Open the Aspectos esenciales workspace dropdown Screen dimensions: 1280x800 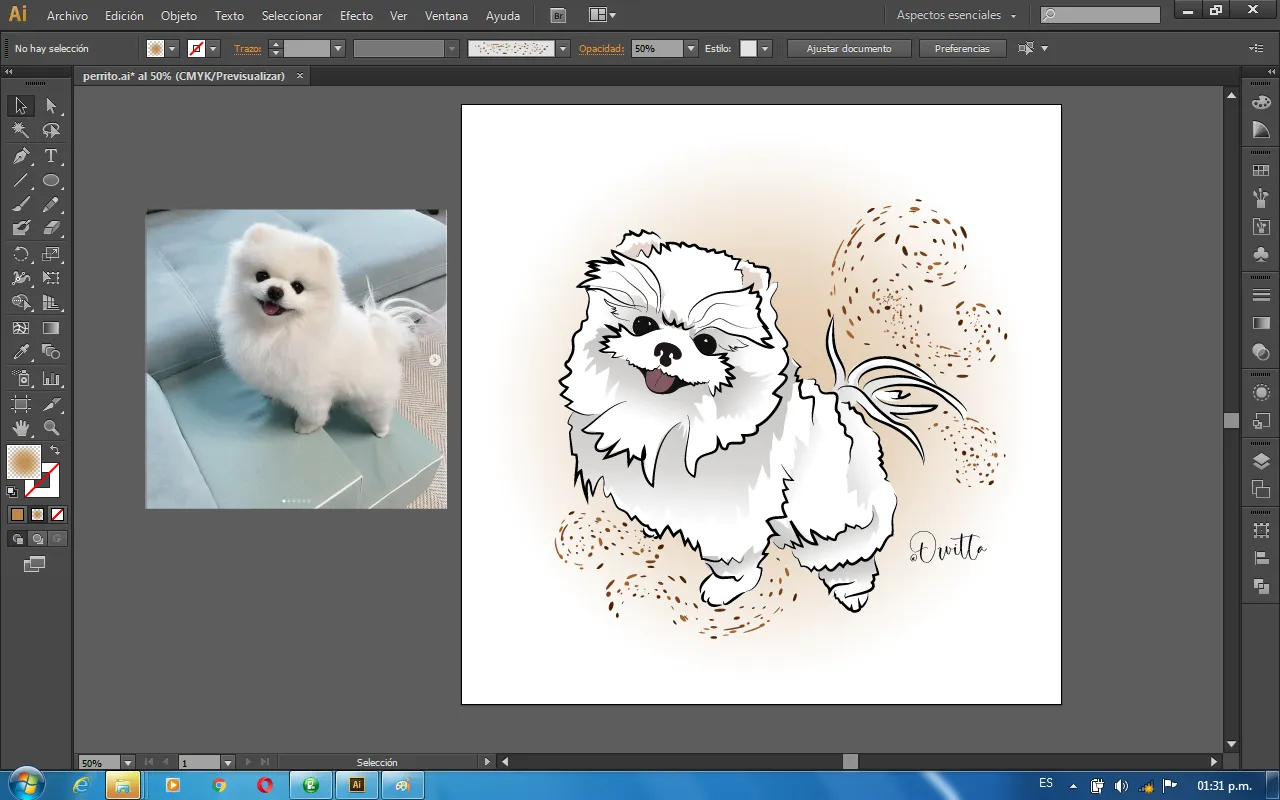[956, 15]
